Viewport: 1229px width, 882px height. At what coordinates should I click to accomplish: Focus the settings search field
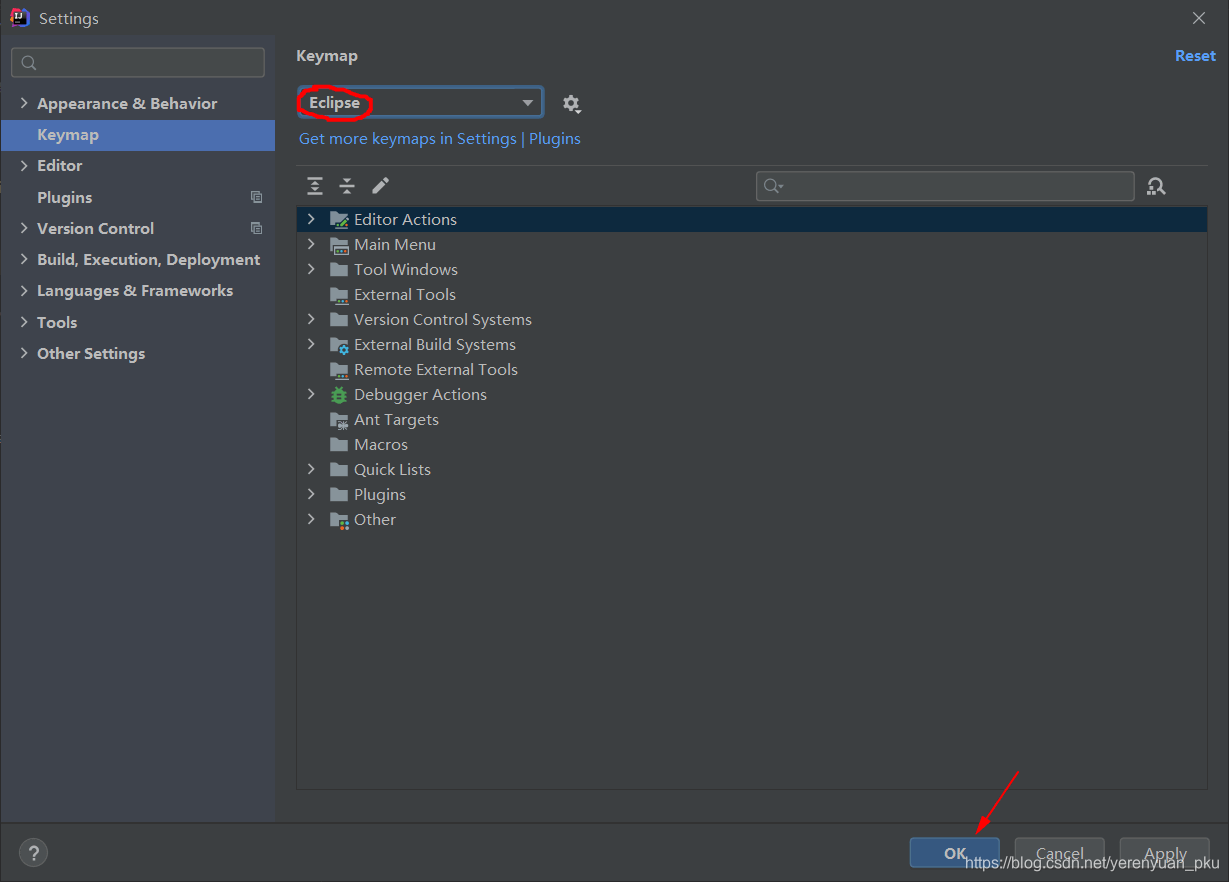[138, 63]
